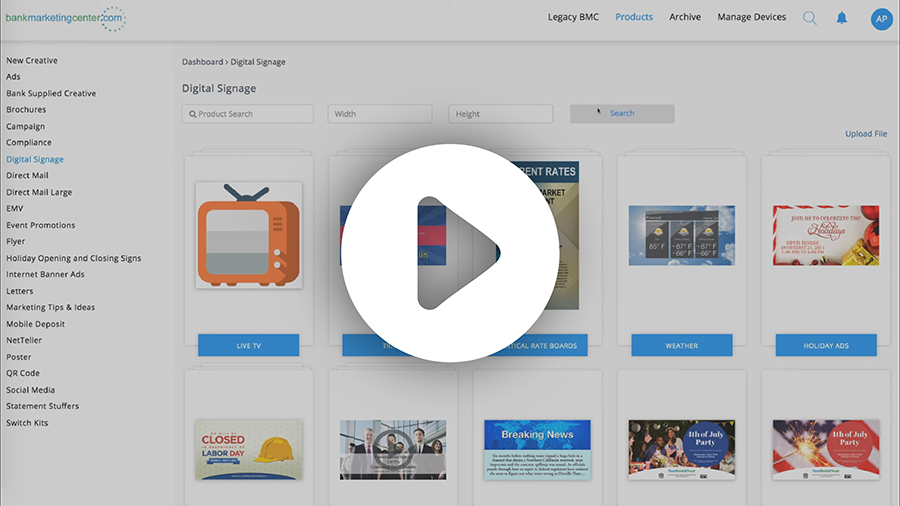Viewport: 900px width, 506px height.
Task: Select the Products menu item
Action: point(634,17)
